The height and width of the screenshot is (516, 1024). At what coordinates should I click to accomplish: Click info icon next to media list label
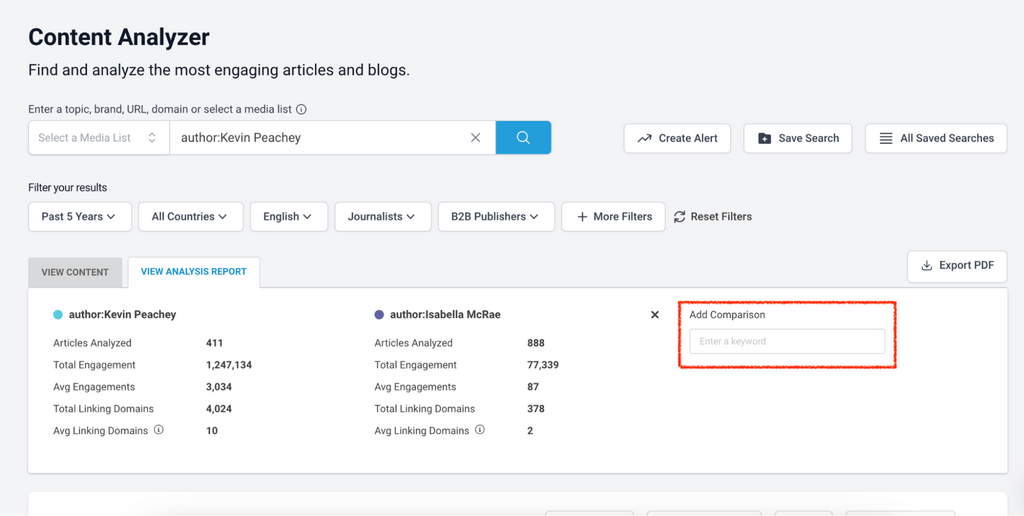(x=301, y=110)
